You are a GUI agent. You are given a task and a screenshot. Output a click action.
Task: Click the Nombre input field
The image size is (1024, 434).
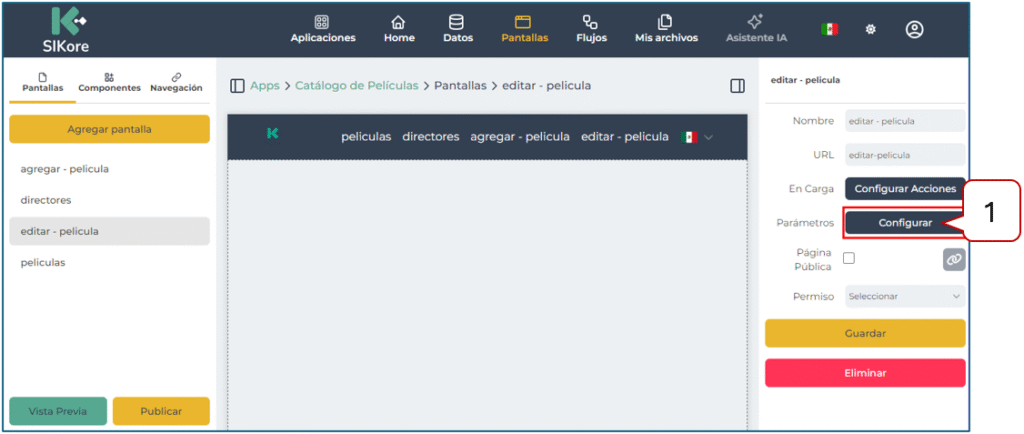904,121
